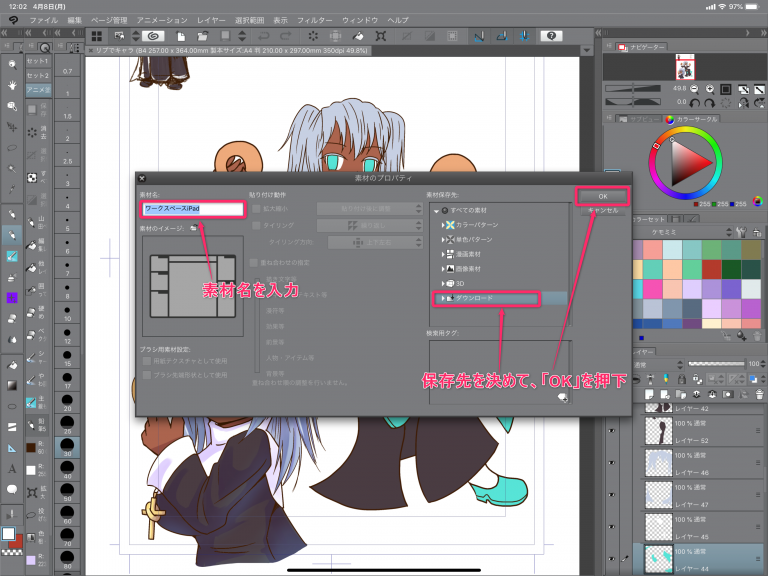The width and height of the screenshot is (768, 576).
Task: Expand the 漫画素材 folder
Action: 443,254
